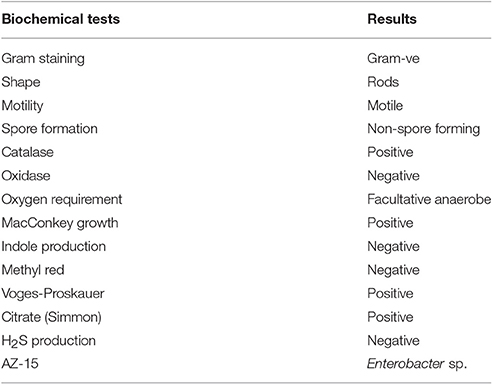The width and height of the screenshot is (492, 384).
Task: Click 'Facultative anaerobe' result text
Action: point(429,199)
